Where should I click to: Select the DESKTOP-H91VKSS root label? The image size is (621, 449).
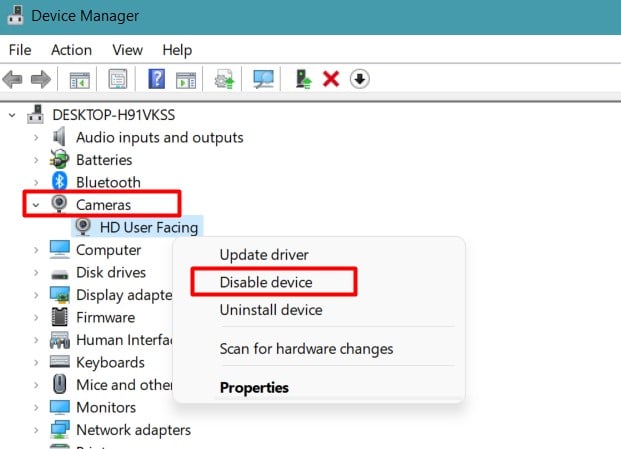click(114, 115)
